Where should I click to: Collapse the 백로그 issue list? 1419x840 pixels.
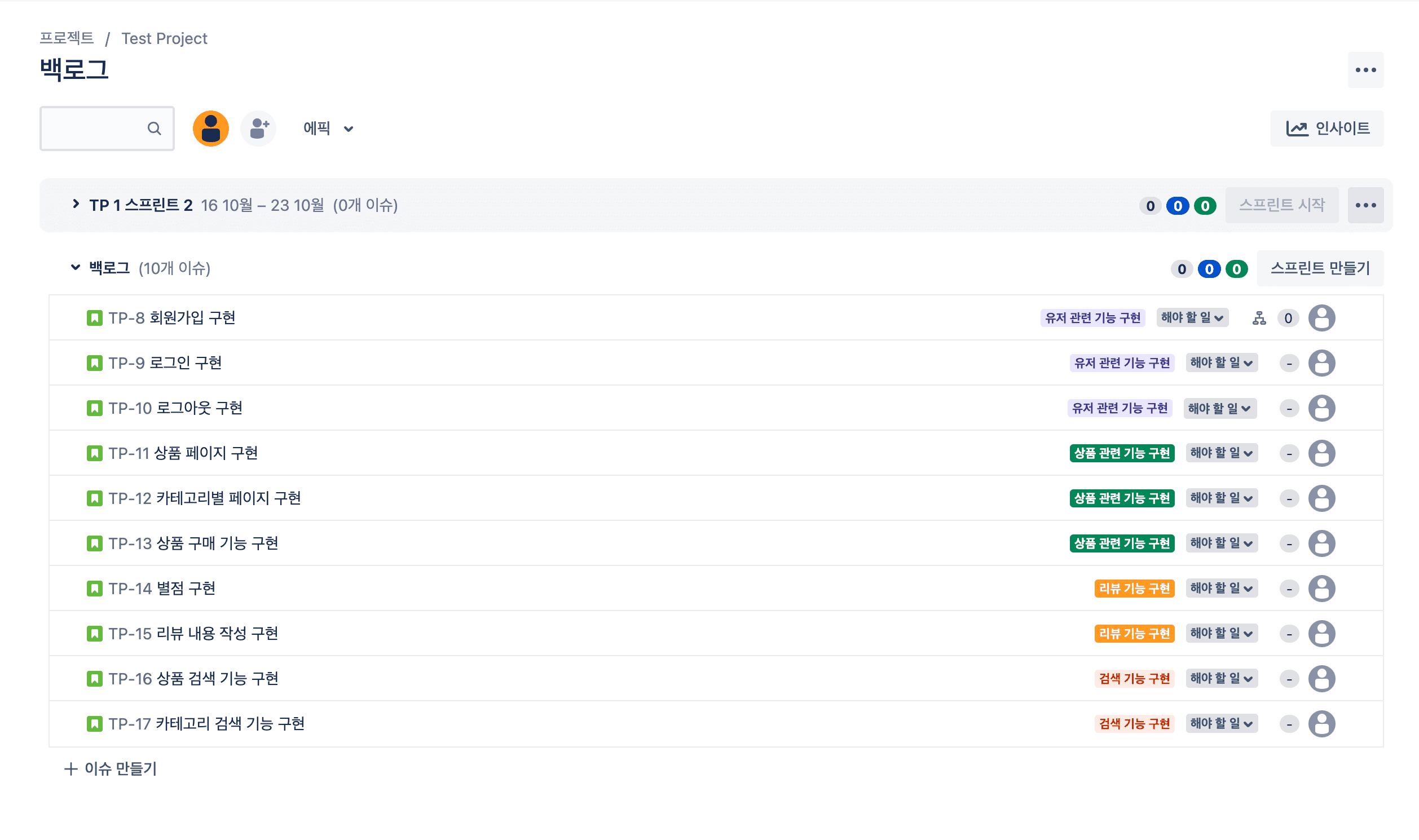click(x=76, y=267)
